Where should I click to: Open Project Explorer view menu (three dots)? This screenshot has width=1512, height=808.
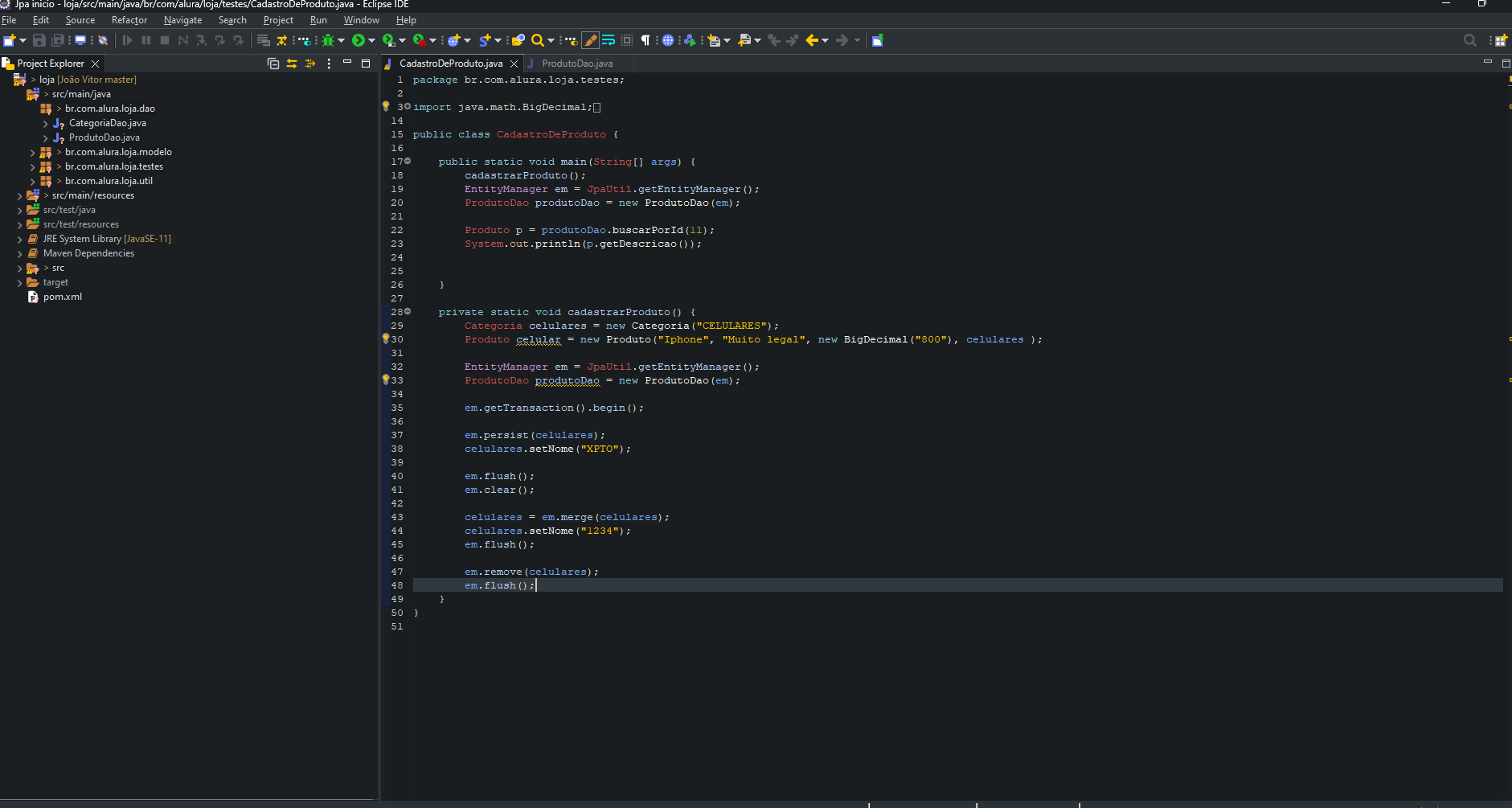coord(329,64)
